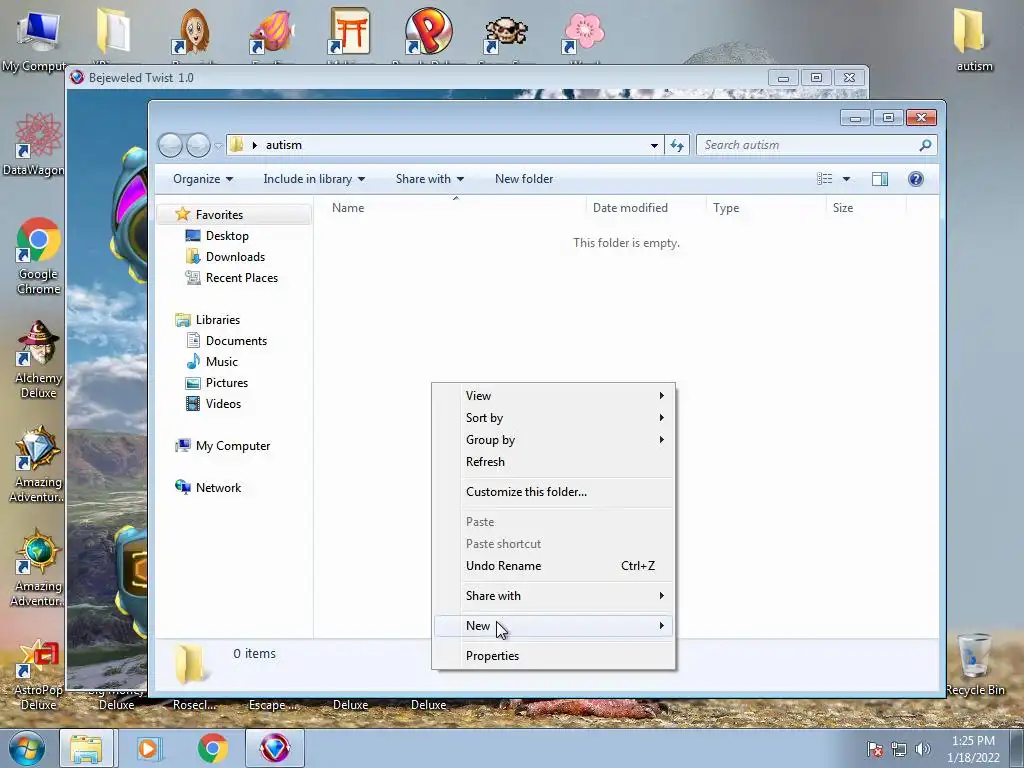The width and height of the screenshot is (1024, 768).
Task: Expand breadcrumb arrow before autism
Action: pyautogui.click(x=255, y=145)
